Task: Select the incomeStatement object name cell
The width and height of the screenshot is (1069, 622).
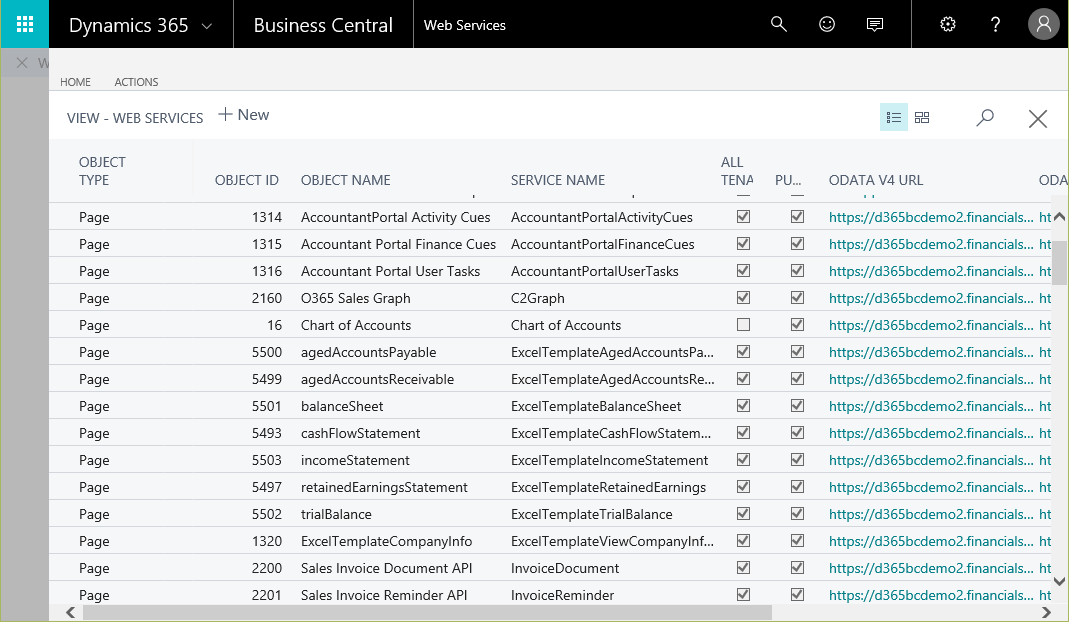Action: point(355,460)
